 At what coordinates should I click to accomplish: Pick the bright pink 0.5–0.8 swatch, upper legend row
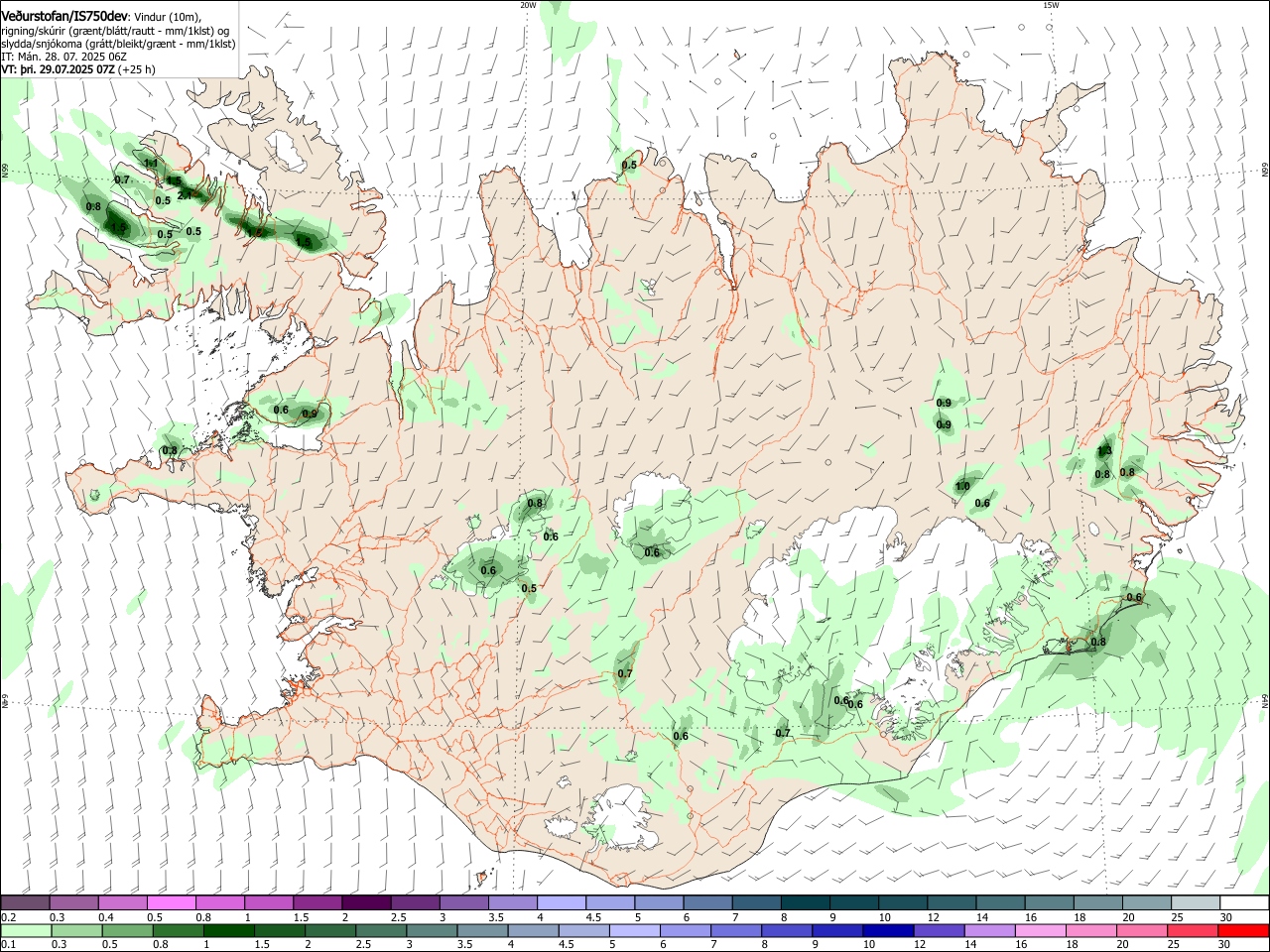[172, 903]
